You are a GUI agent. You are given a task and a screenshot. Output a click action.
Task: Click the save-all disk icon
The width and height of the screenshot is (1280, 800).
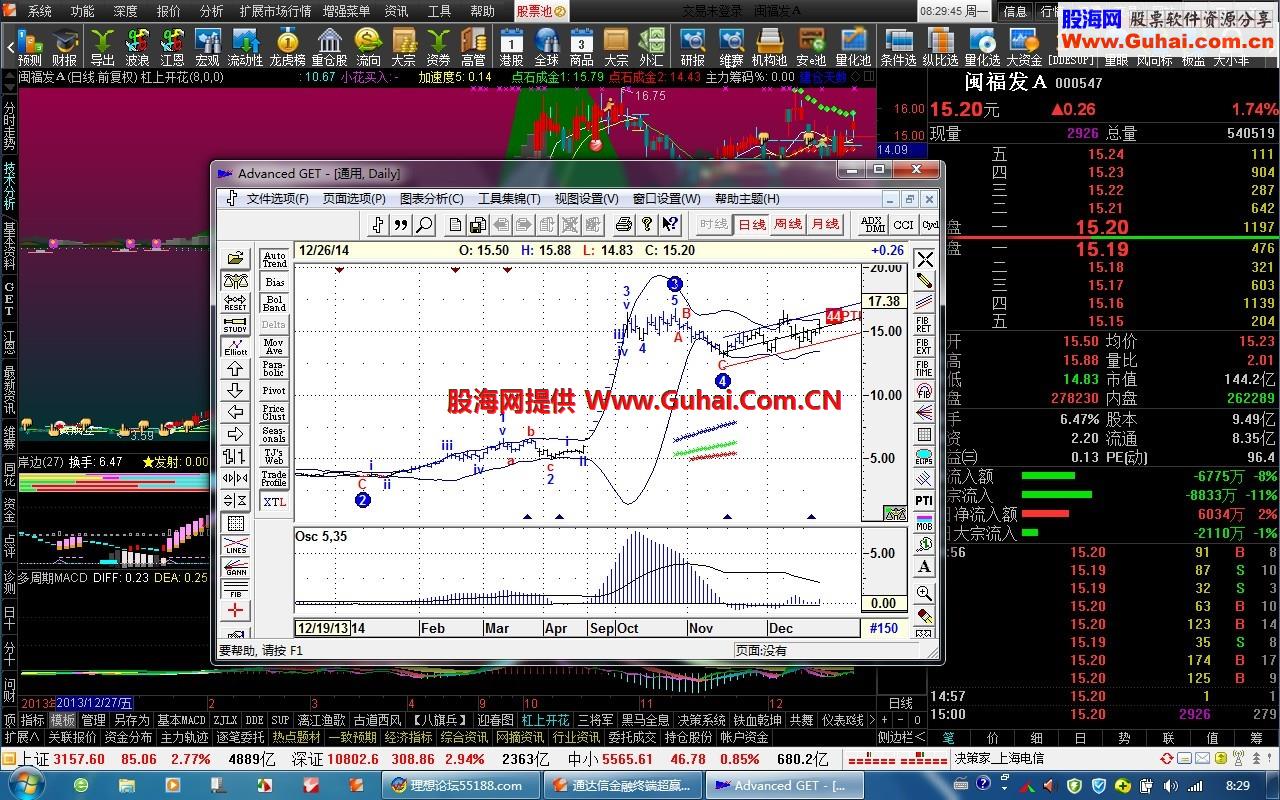[x=478, y=225]
